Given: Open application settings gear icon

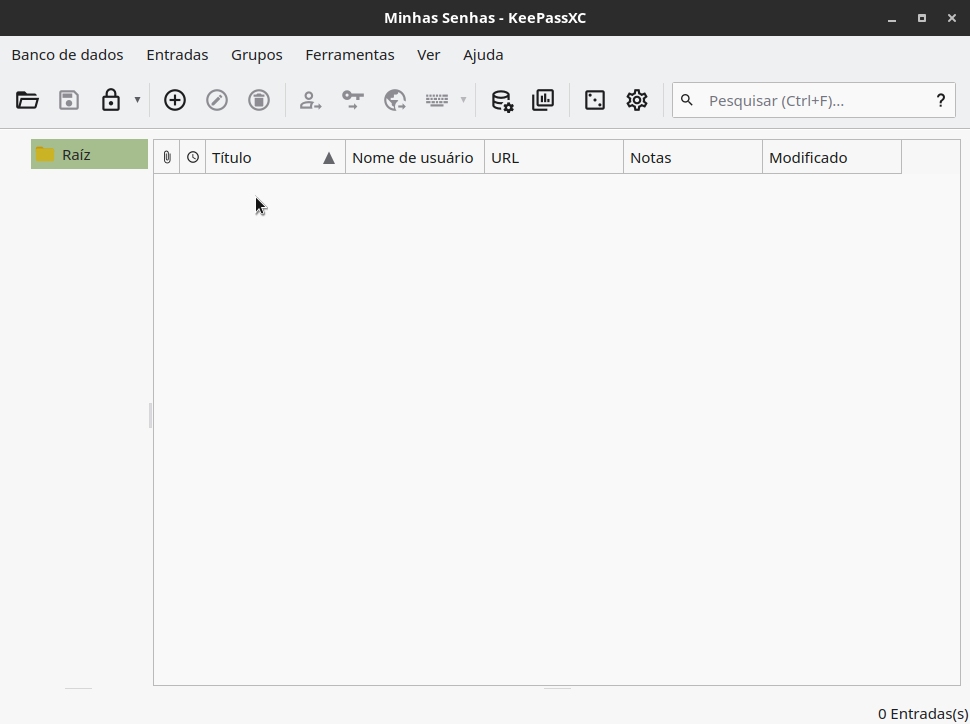Looking at the screenshot, I should pos(637,100).
